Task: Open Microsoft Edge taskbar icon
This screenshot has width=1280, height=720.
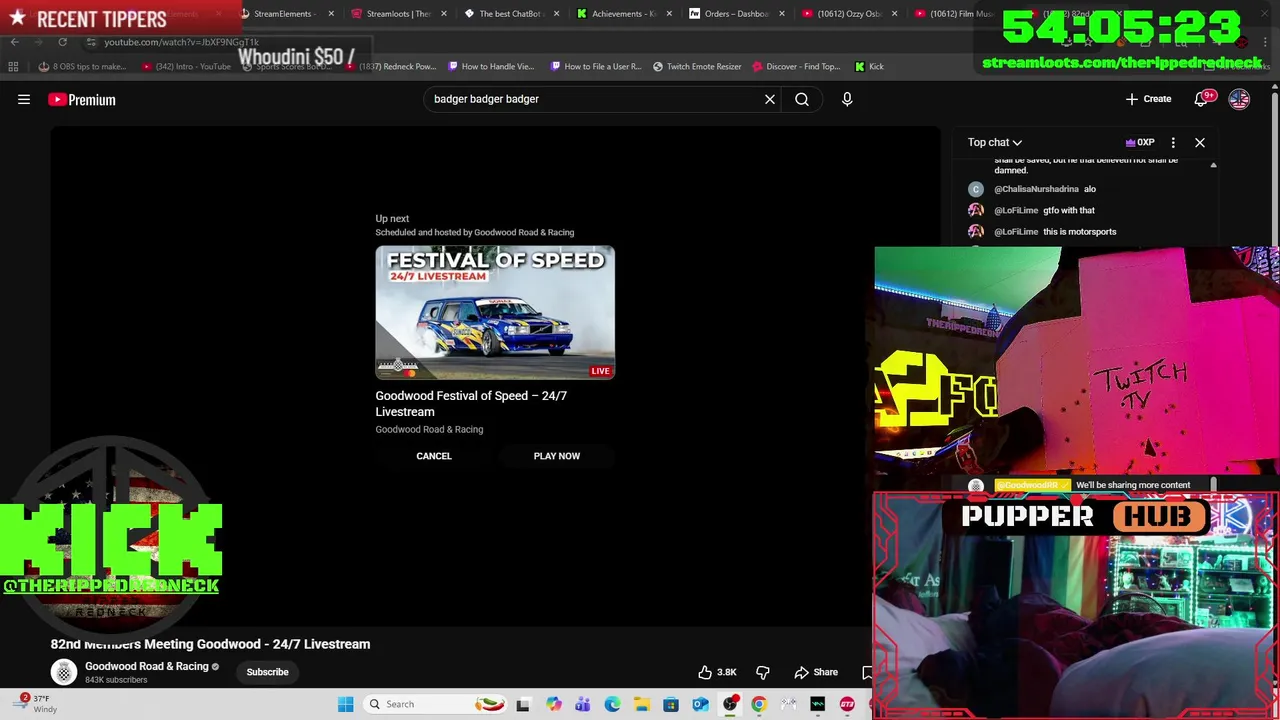Action: click(x=612, y=704)
